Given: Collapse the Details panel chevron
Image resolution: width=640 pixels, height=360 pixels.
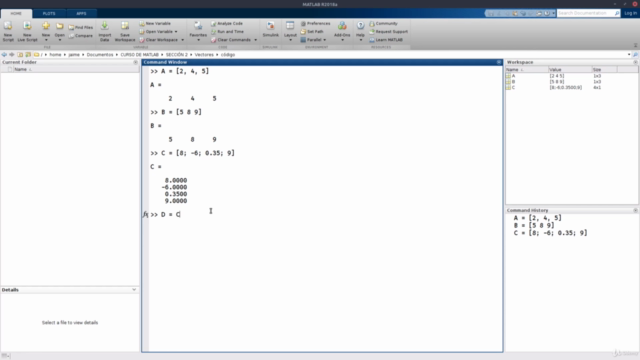Looking at the screenshot, I should tap(134, 289).
